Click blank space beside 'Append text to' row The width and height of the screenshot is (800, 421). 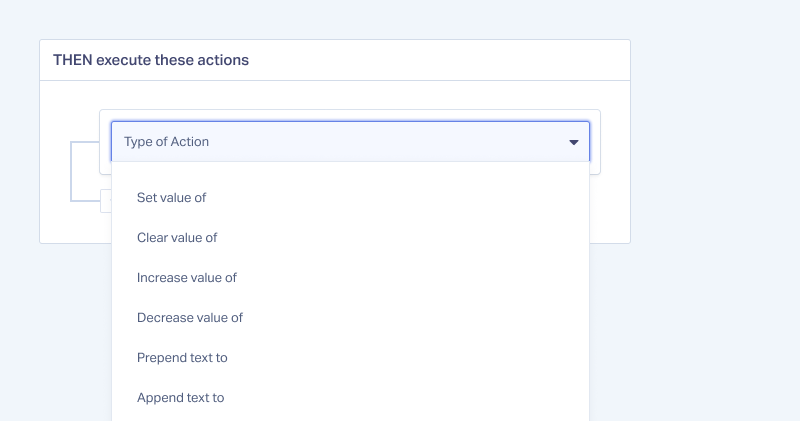tap(408, 398)
